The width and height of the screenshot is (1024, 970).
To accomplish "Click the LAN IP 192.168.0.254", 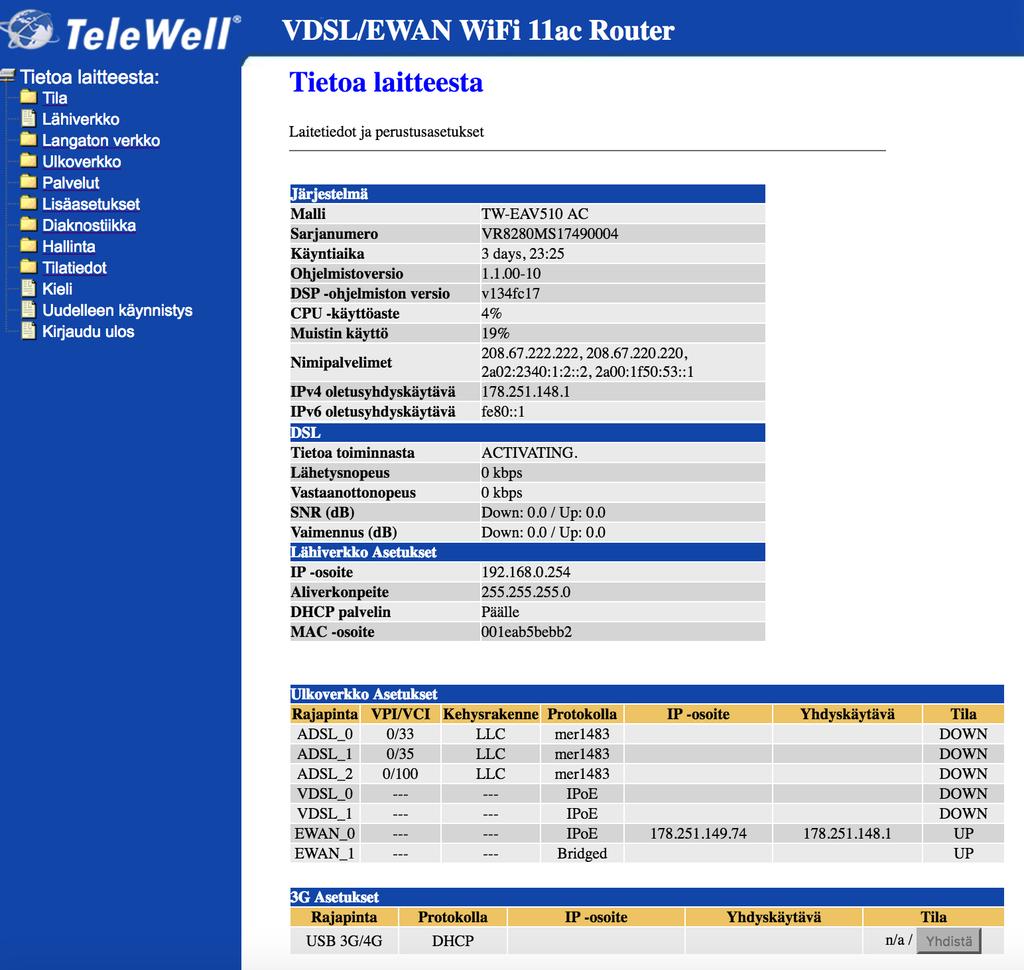I will click(x=525, y=572).
